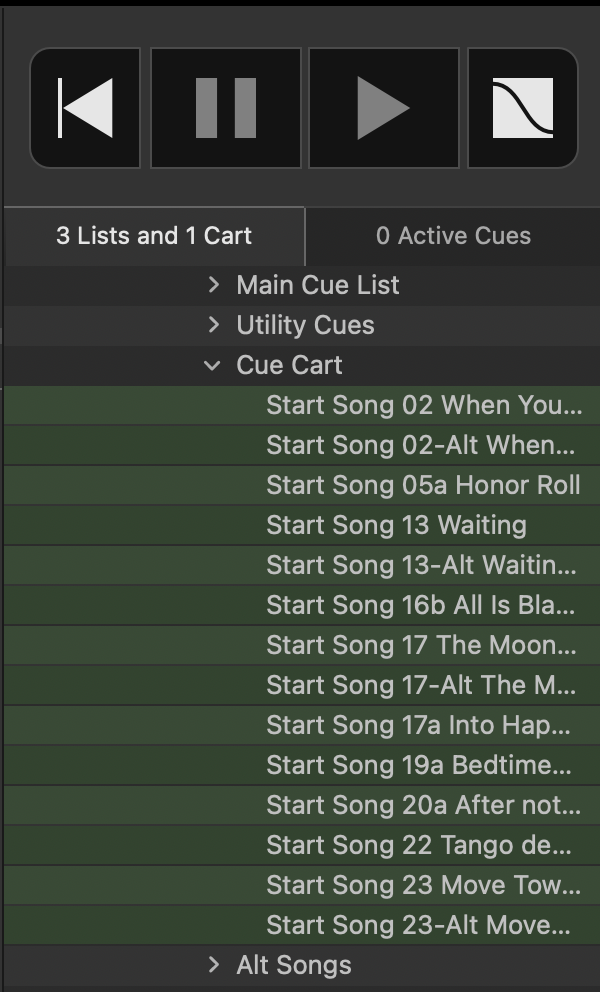Choose Start Song 20a After not cue
Image resolution: width=600 pixels, height=992 pixels.
point(302,805)
